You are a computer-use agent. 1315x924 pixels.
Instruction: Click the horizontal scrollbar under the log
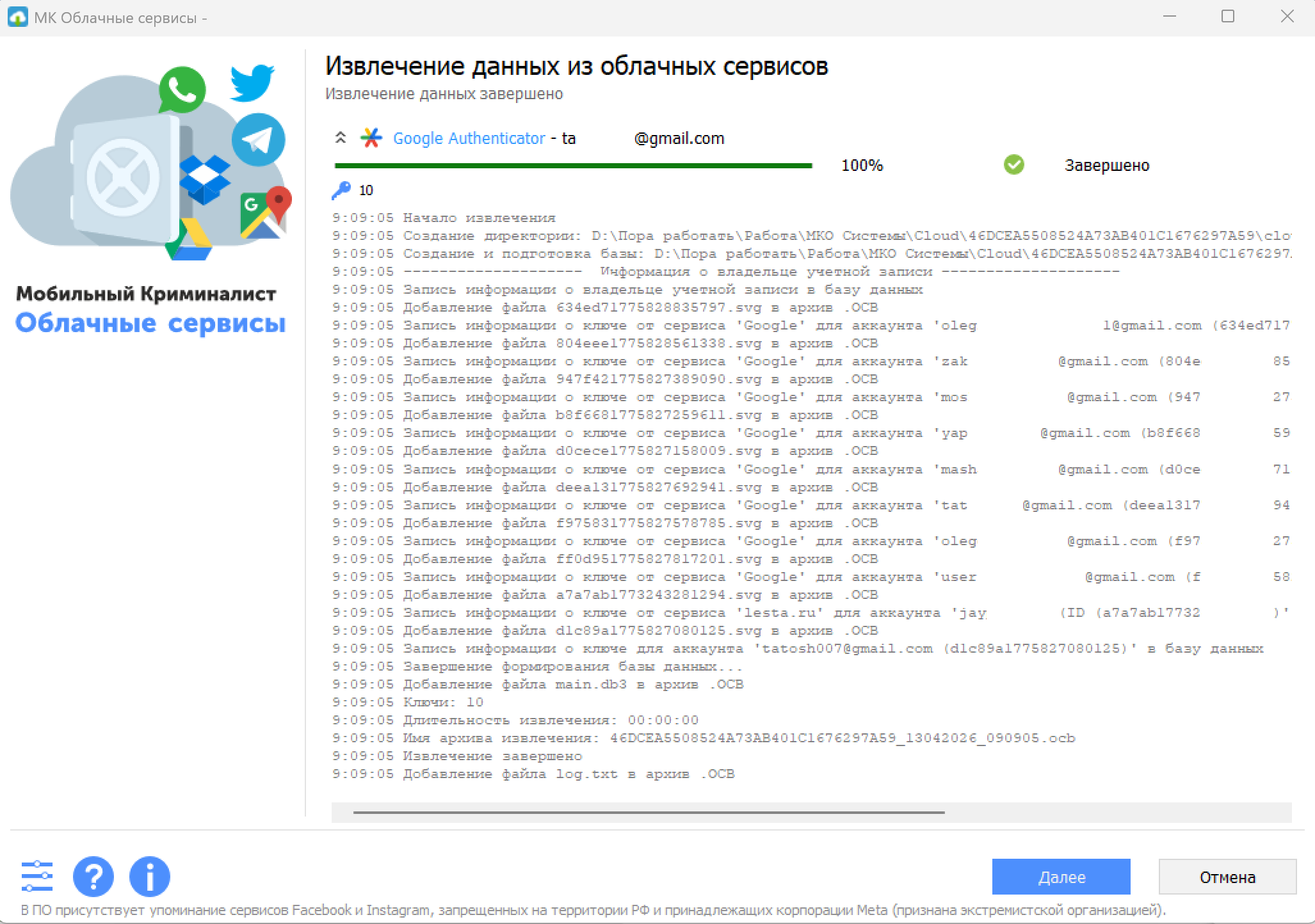tap(648, 812)
